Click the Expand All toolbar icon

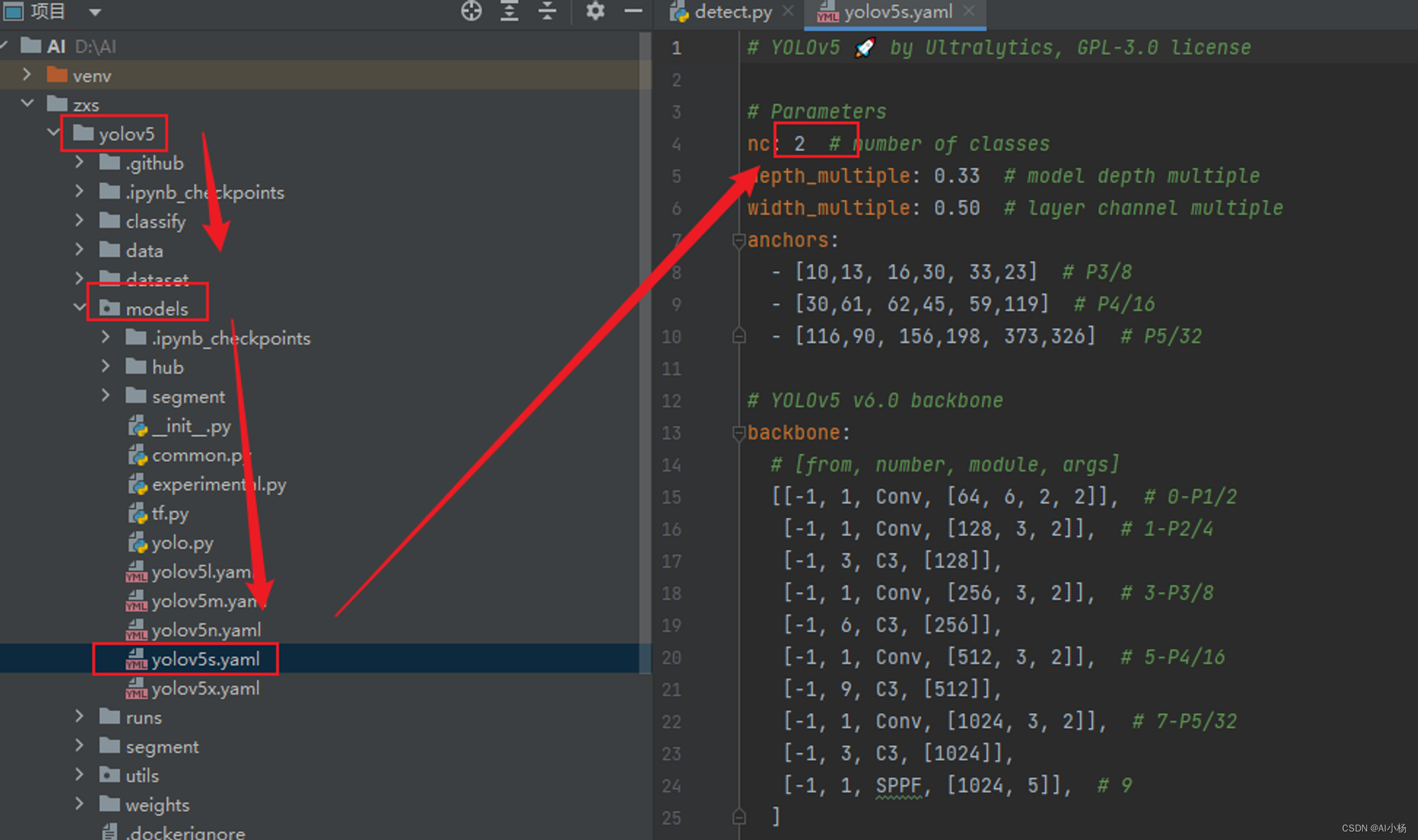point(510,11)
